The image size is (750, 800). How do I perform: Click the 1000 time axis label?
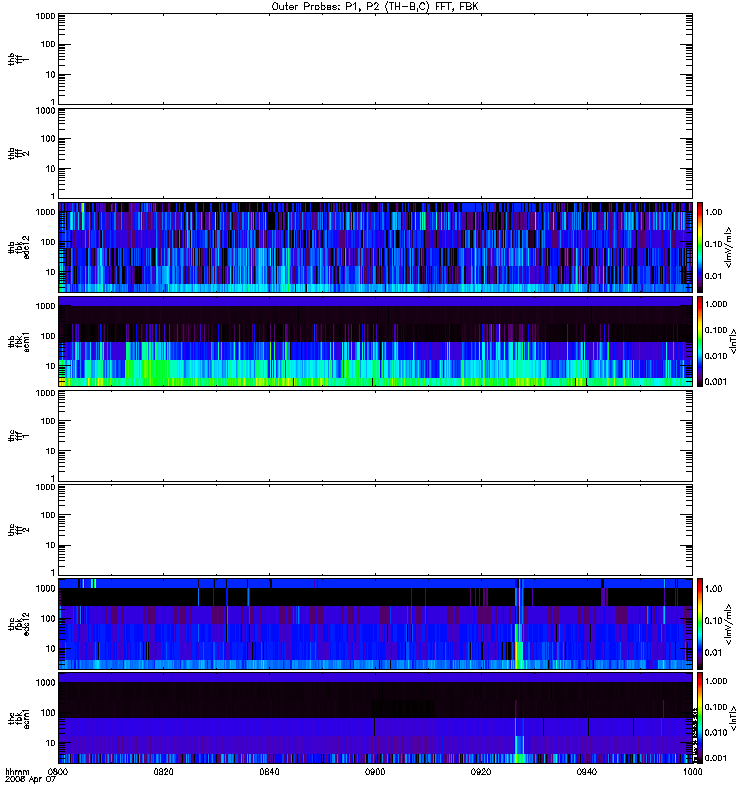[692, 771]
